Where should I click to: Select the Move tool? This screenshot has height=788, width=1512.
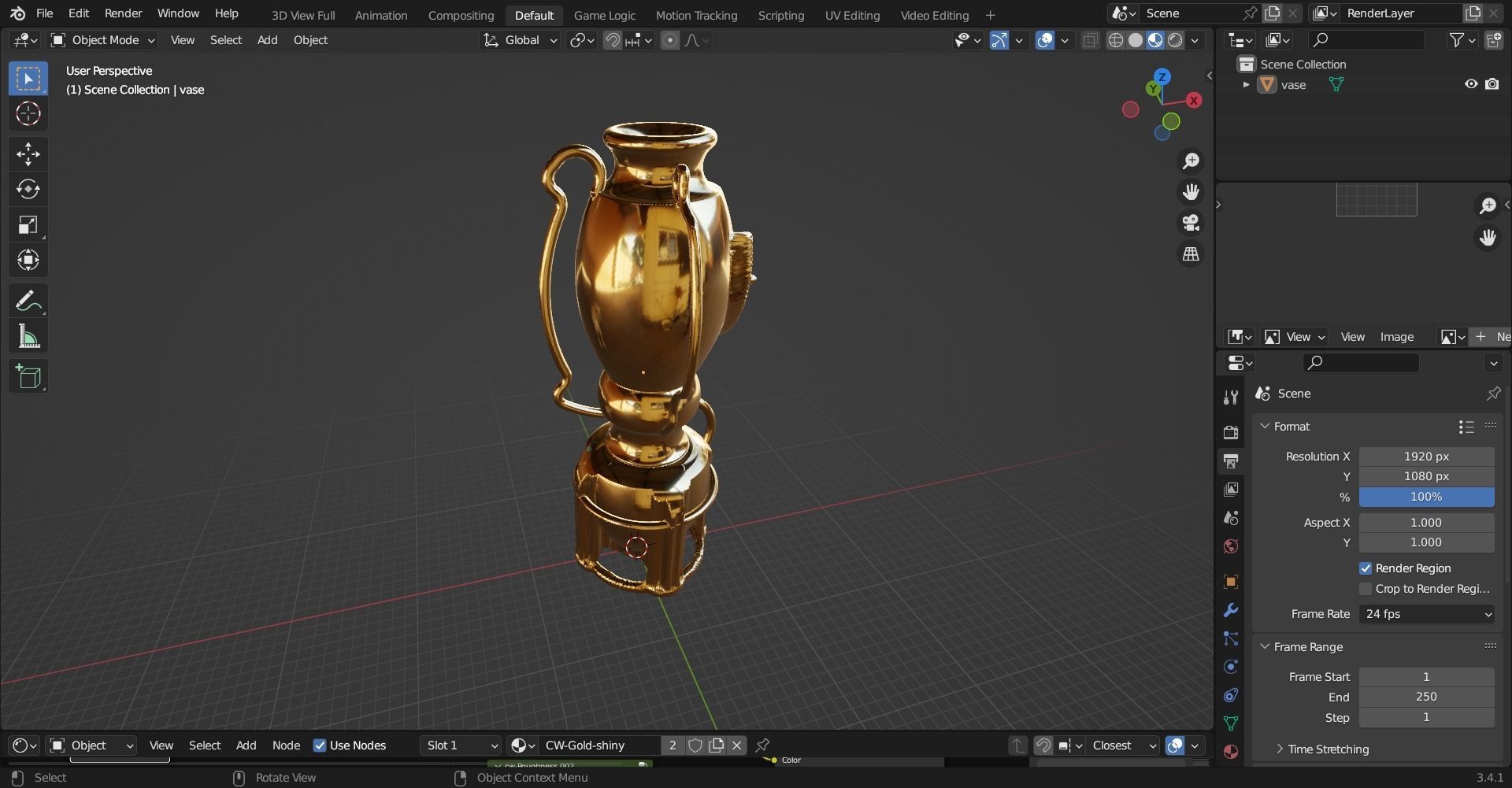click(28, 154)
